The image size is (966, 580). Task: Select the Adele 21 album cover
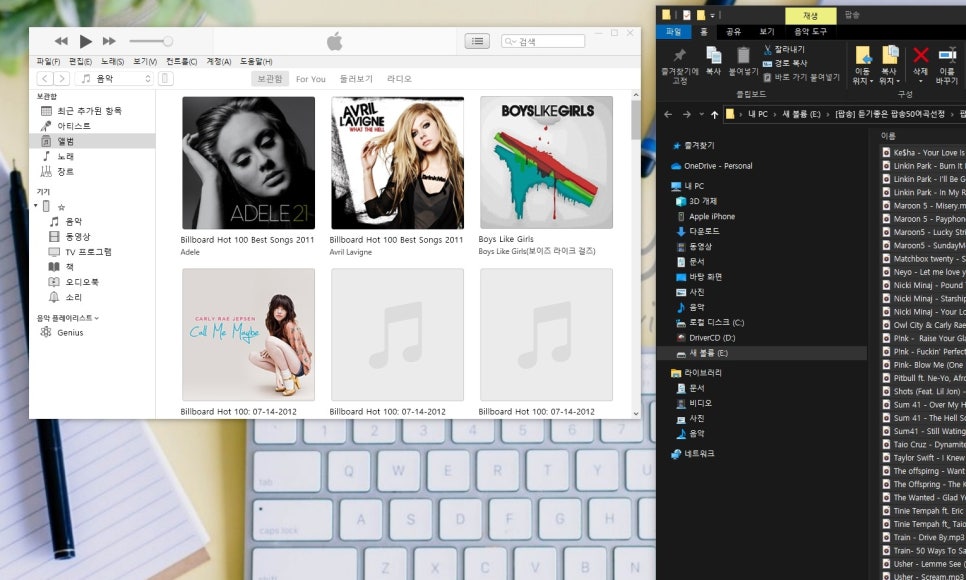pos(248,163)
